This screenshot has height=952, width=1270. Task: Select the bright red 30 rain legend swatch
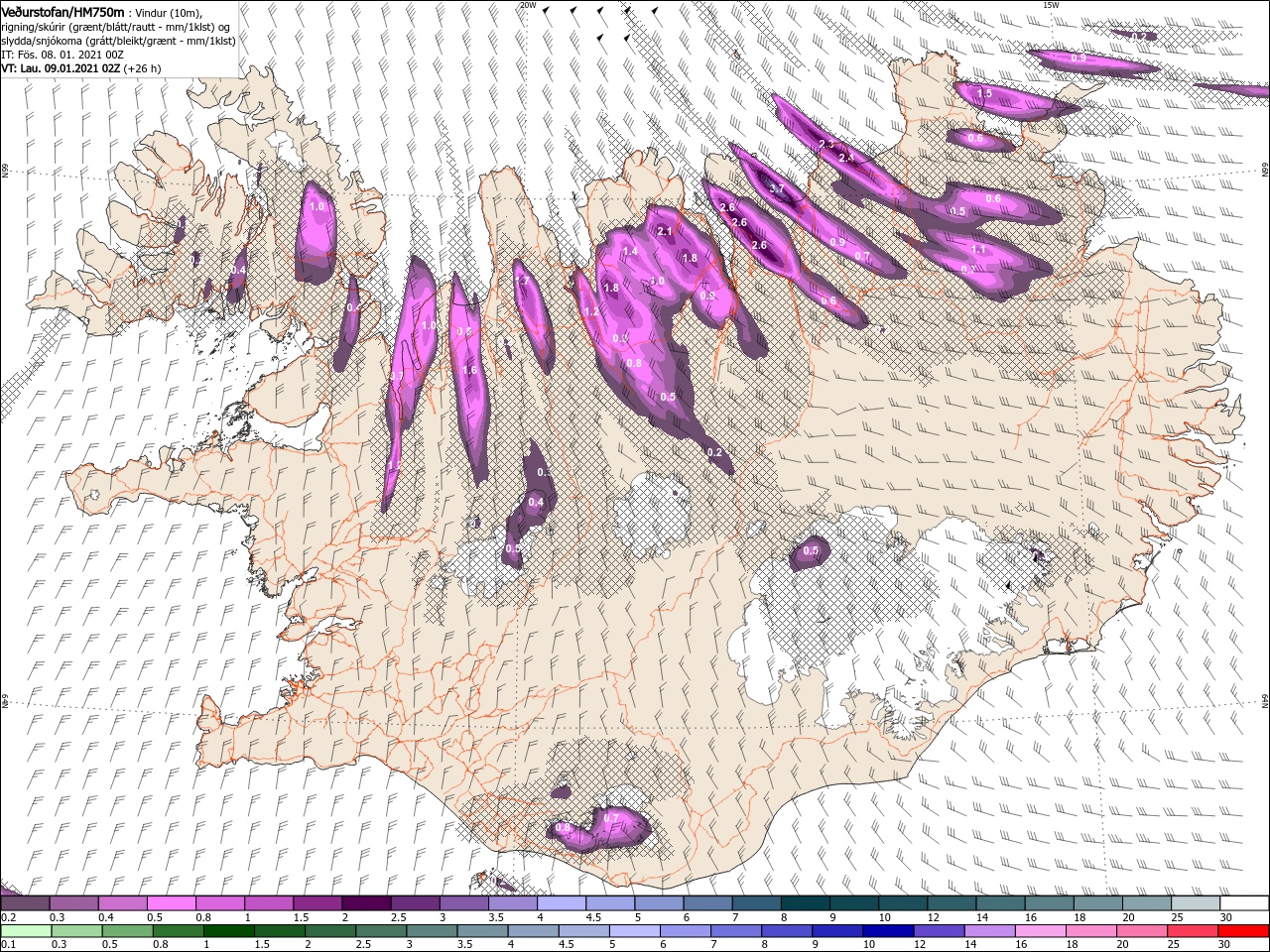click(x=1244, y=931)
